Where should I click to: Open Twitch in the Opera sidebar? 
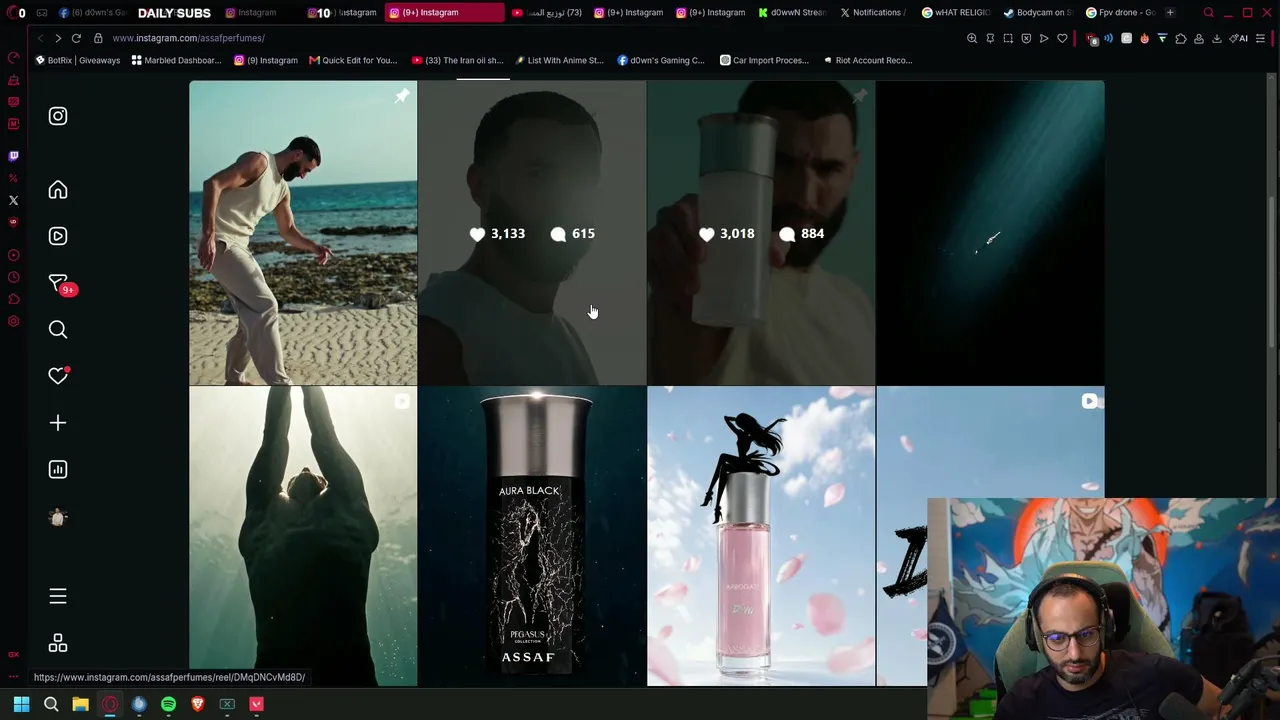click(13, 156)
